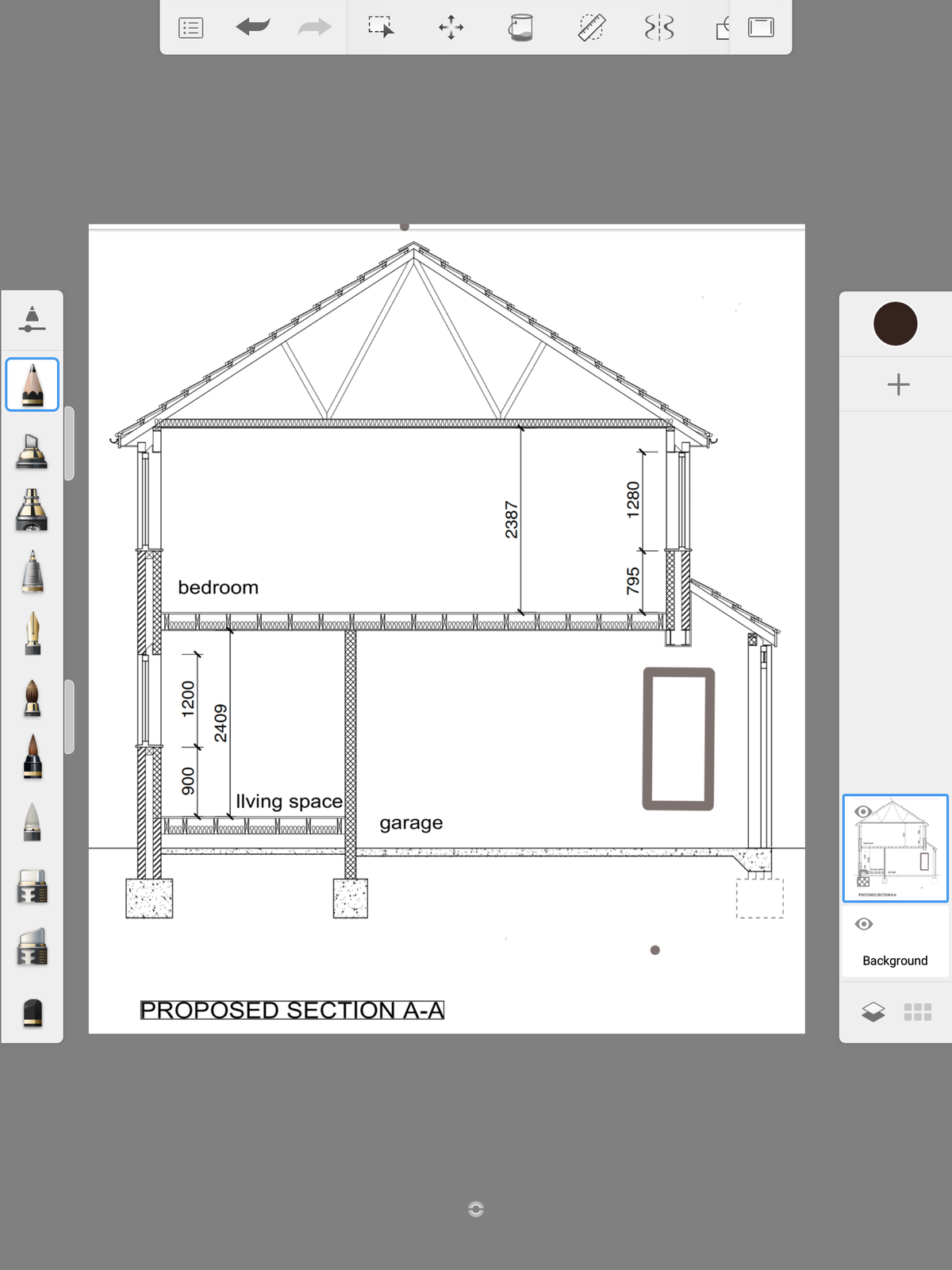
Task: Add a new layer with plus button
Action: click(x=898, y=385)
